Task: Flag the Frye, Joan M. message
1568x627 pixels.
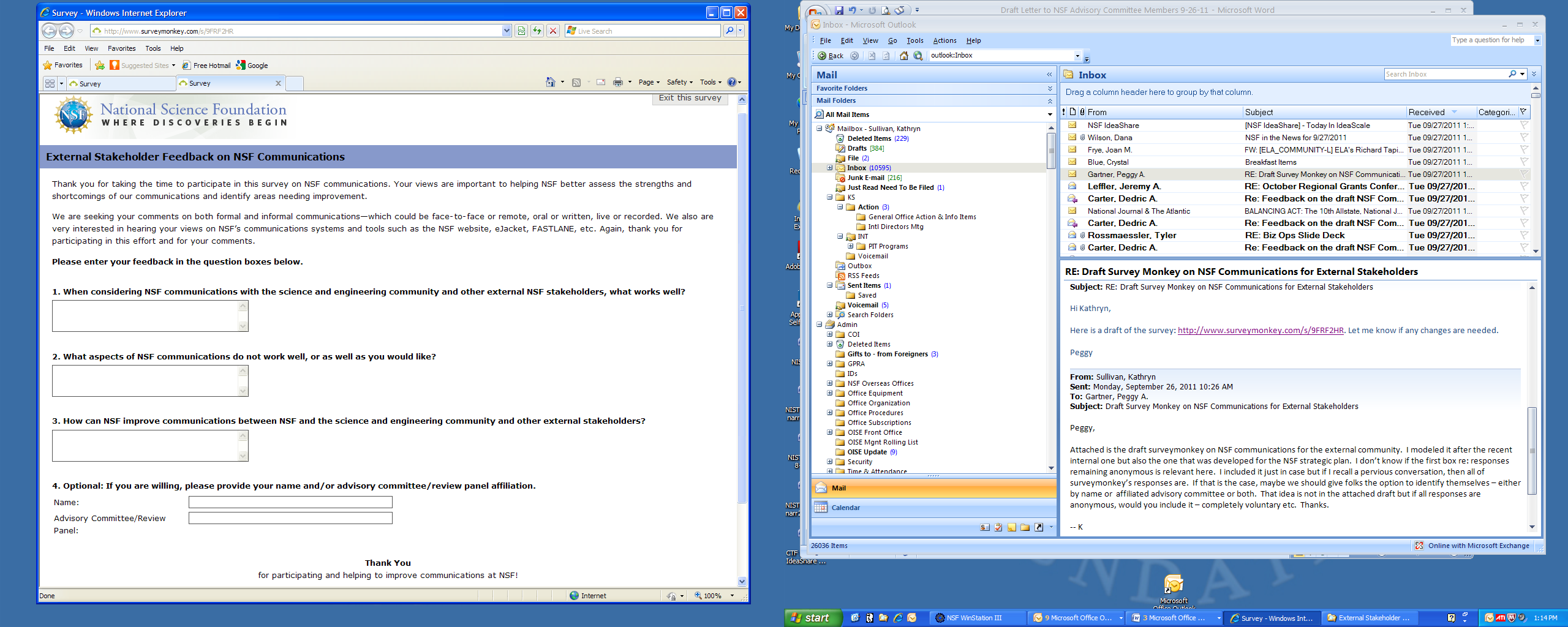Action: 1524,150
